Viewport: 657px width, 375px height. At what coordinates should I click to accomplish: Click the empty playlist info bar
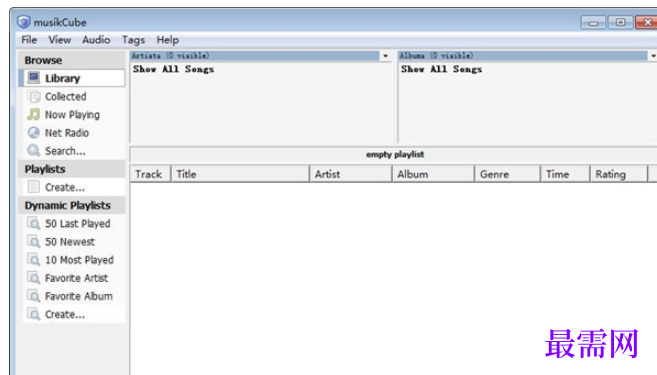(x=394, y=155)
